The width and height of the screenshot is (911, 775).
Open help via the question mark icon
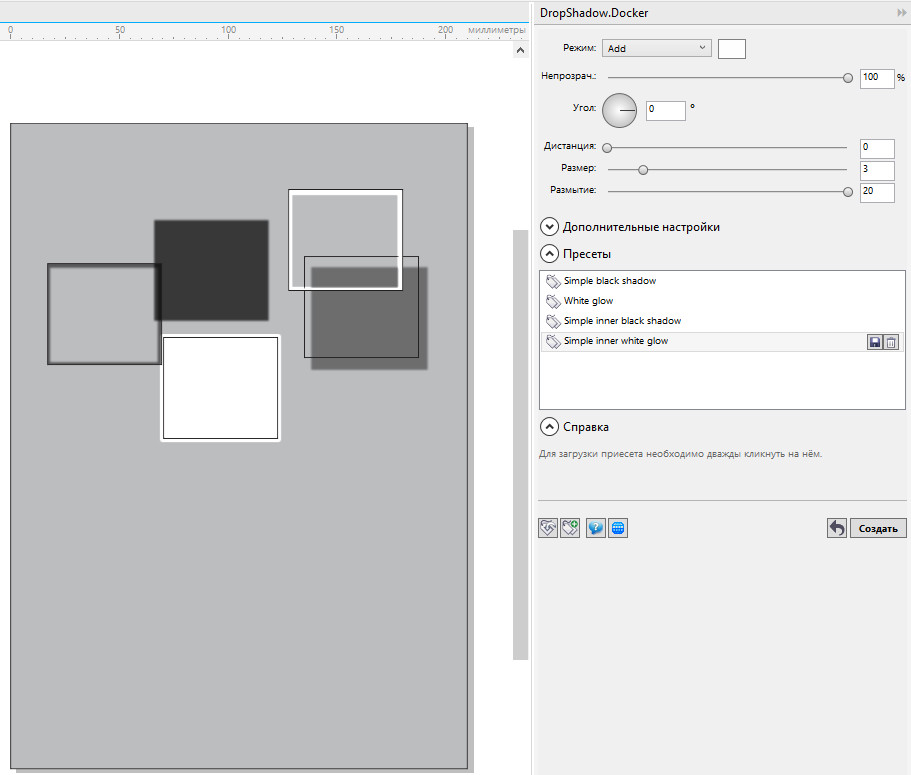click(596, 528)
